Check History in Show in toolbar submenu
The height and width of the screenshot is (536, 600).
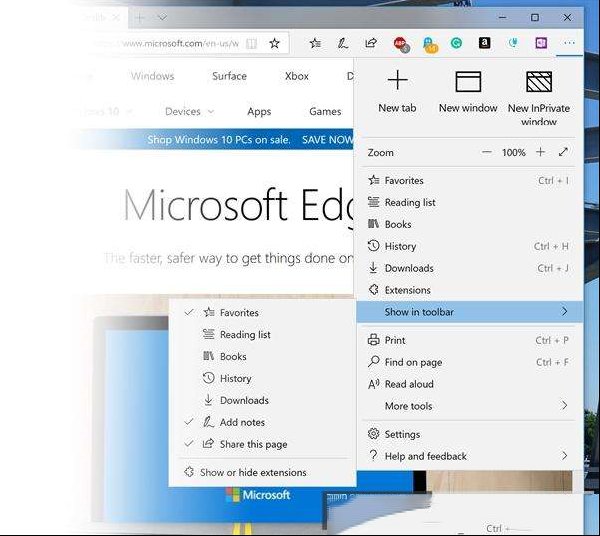click(262, 378)
